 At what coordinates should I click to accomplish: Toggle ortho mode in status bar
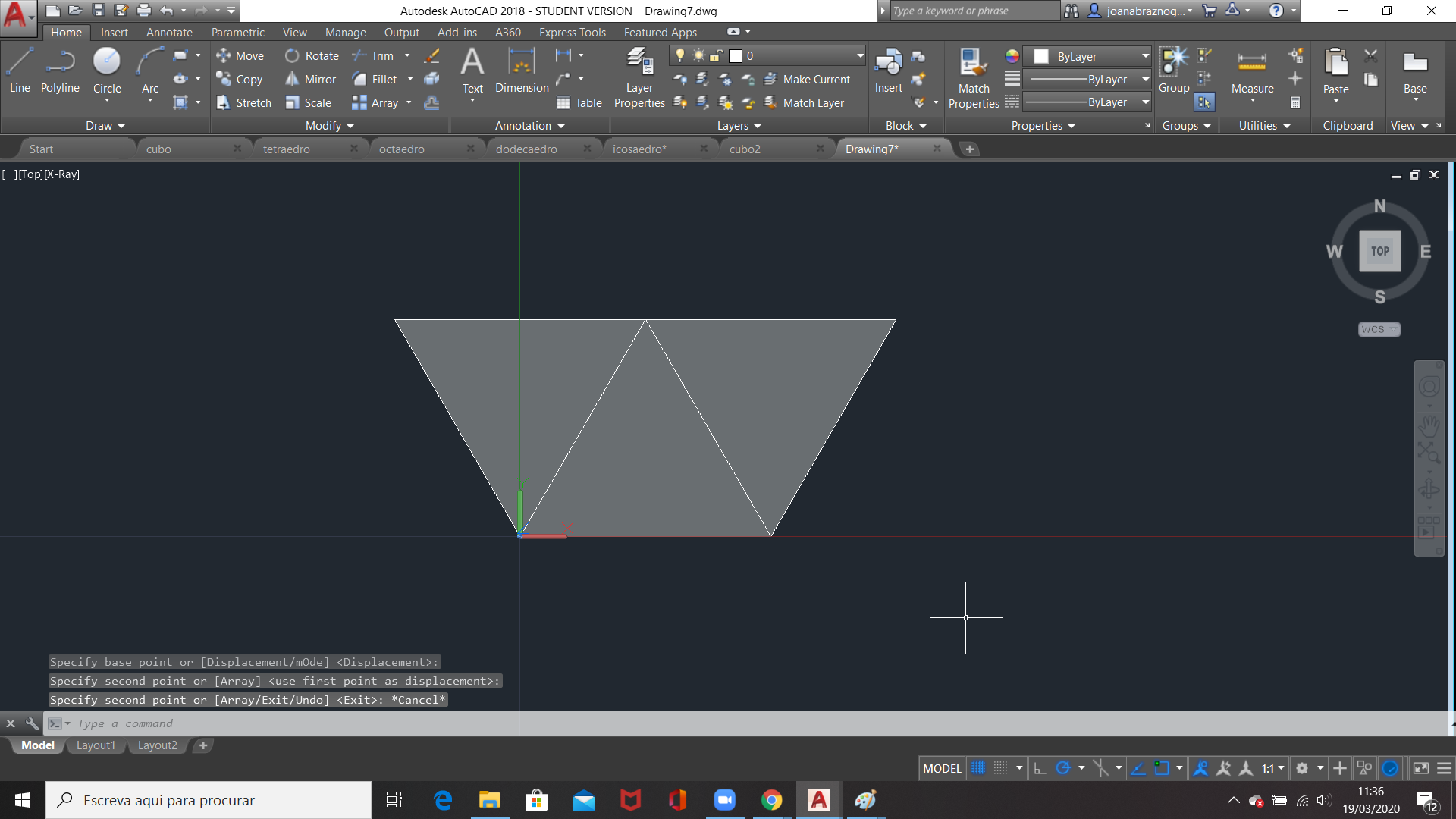pyautogui.click(x=1040, y=768)
